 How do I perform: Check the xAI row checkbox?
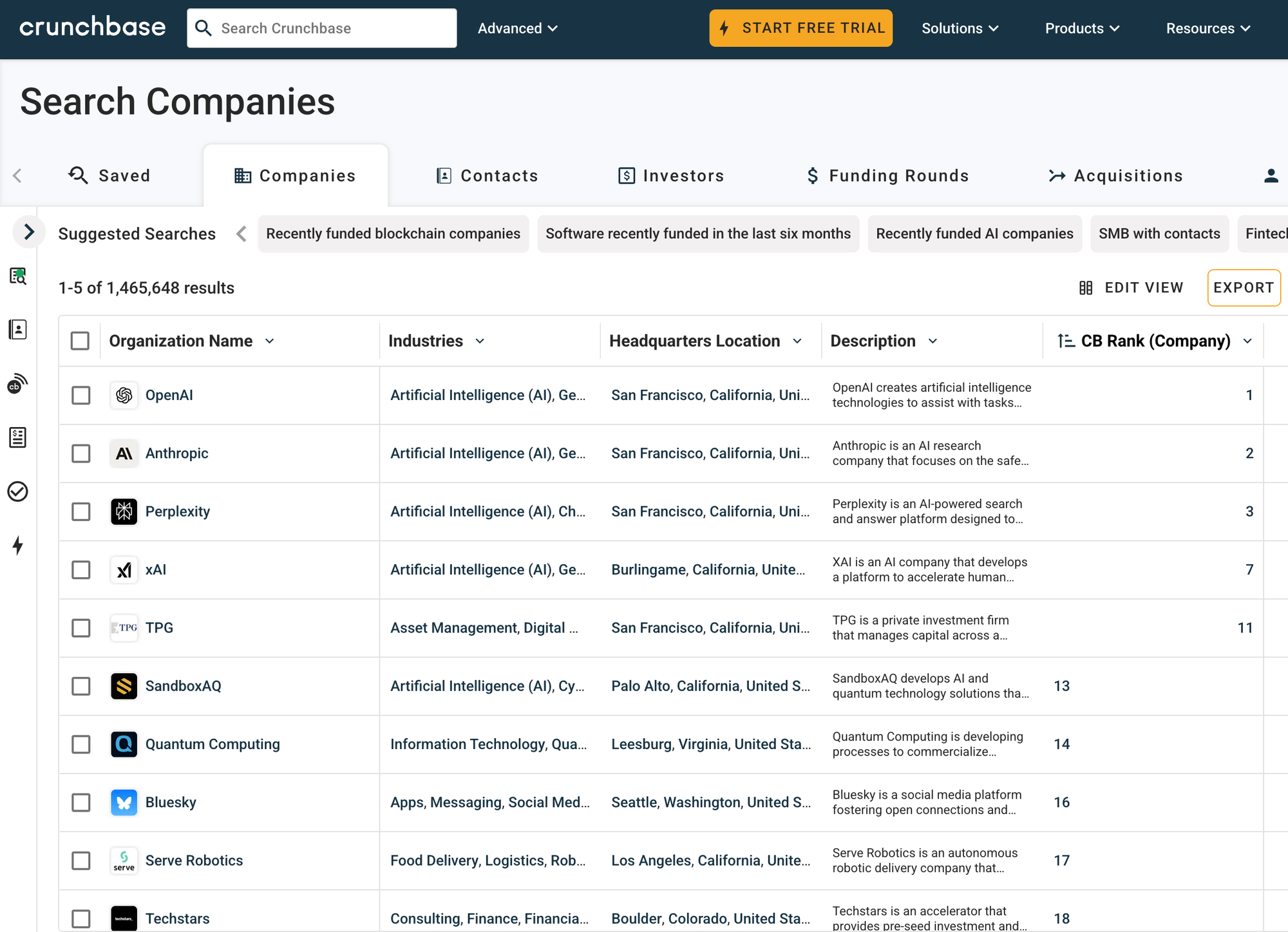point(81,570)
